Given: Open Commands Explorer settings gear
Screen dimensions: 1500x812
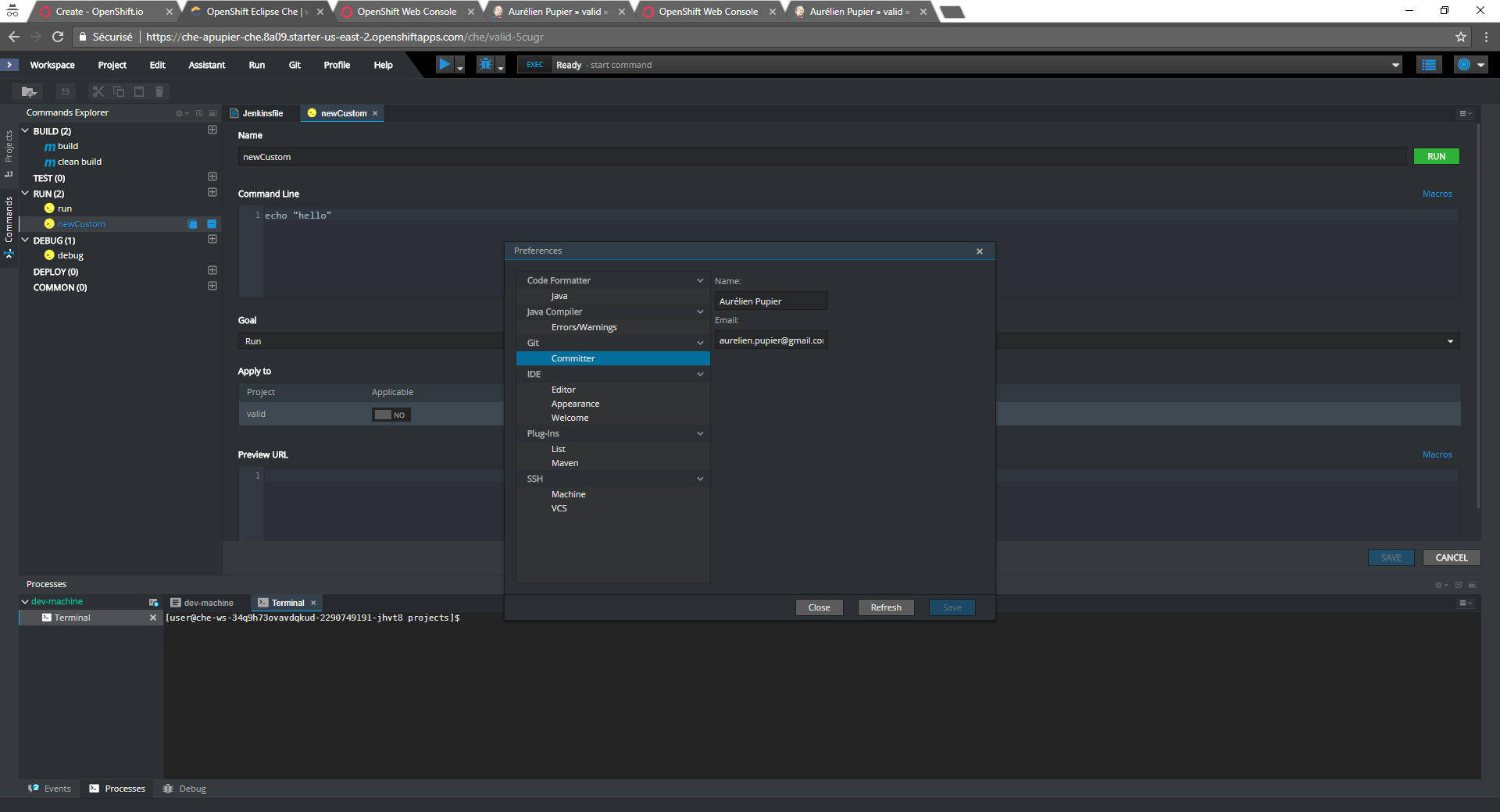Looking at the screenshot, I should (x=180, y=113).
